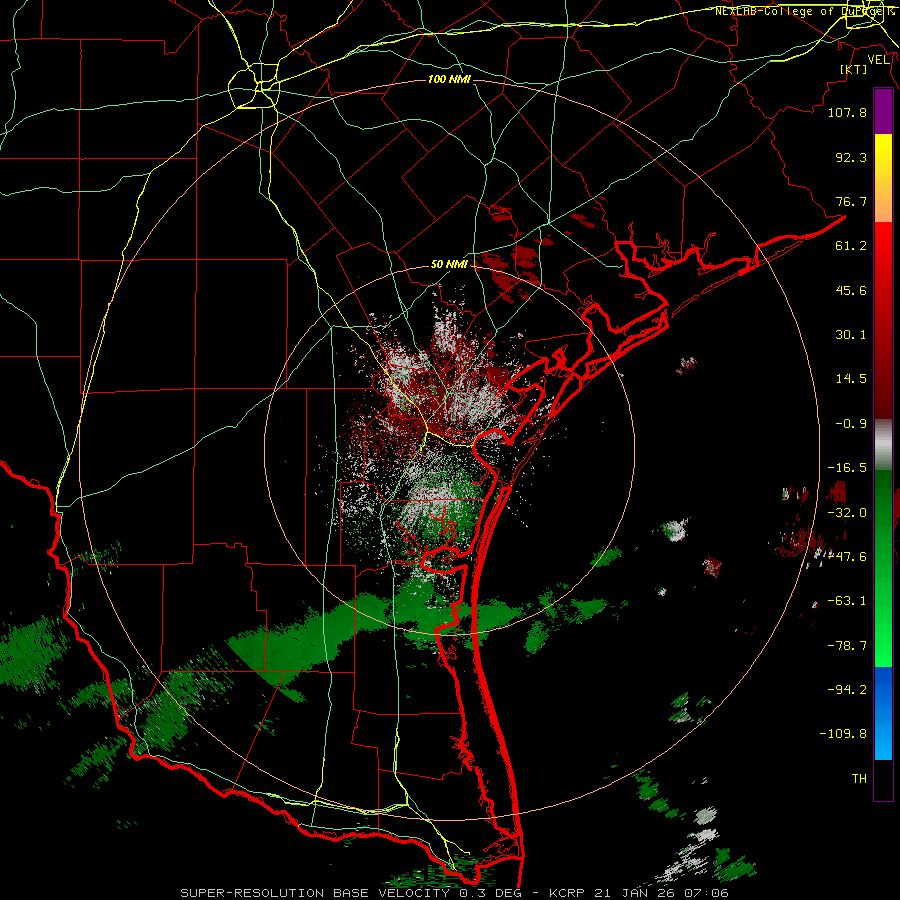Click the -16.5 velocity legend value
This screenshot has height=900, width=900.
coord(847,468)
